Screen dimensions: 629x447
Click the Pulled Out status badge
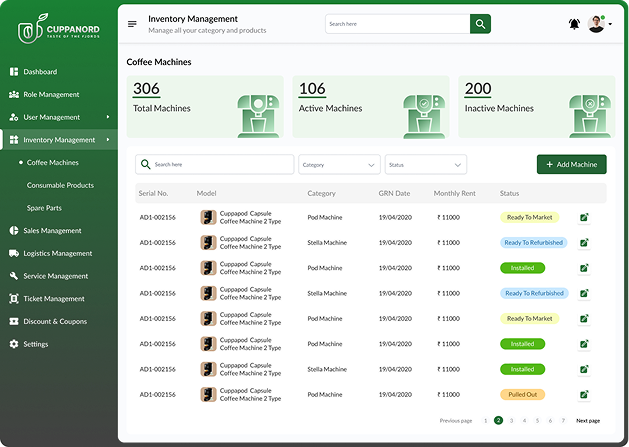point(522,394)
